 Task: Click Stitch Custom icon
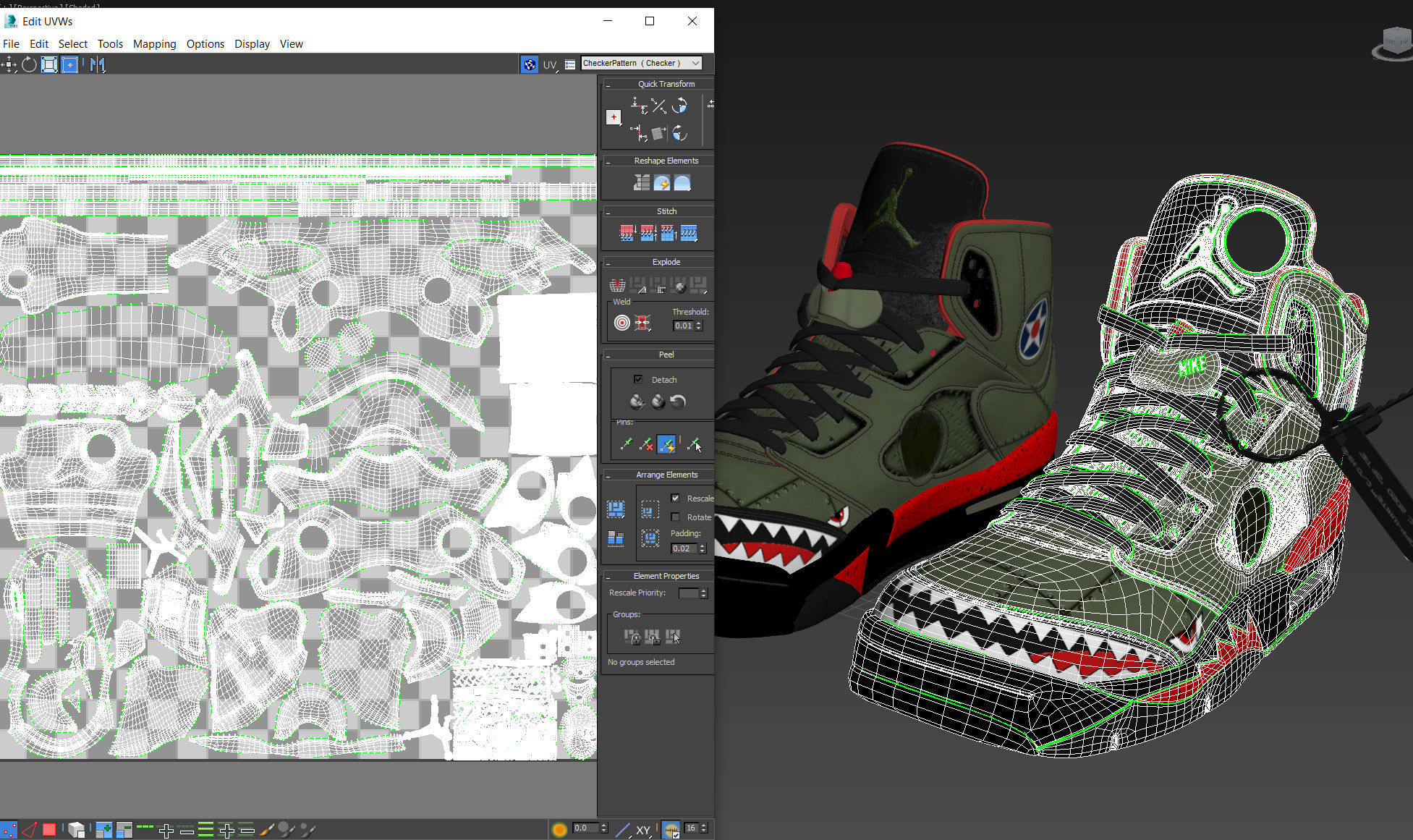(x=689, y=233)
